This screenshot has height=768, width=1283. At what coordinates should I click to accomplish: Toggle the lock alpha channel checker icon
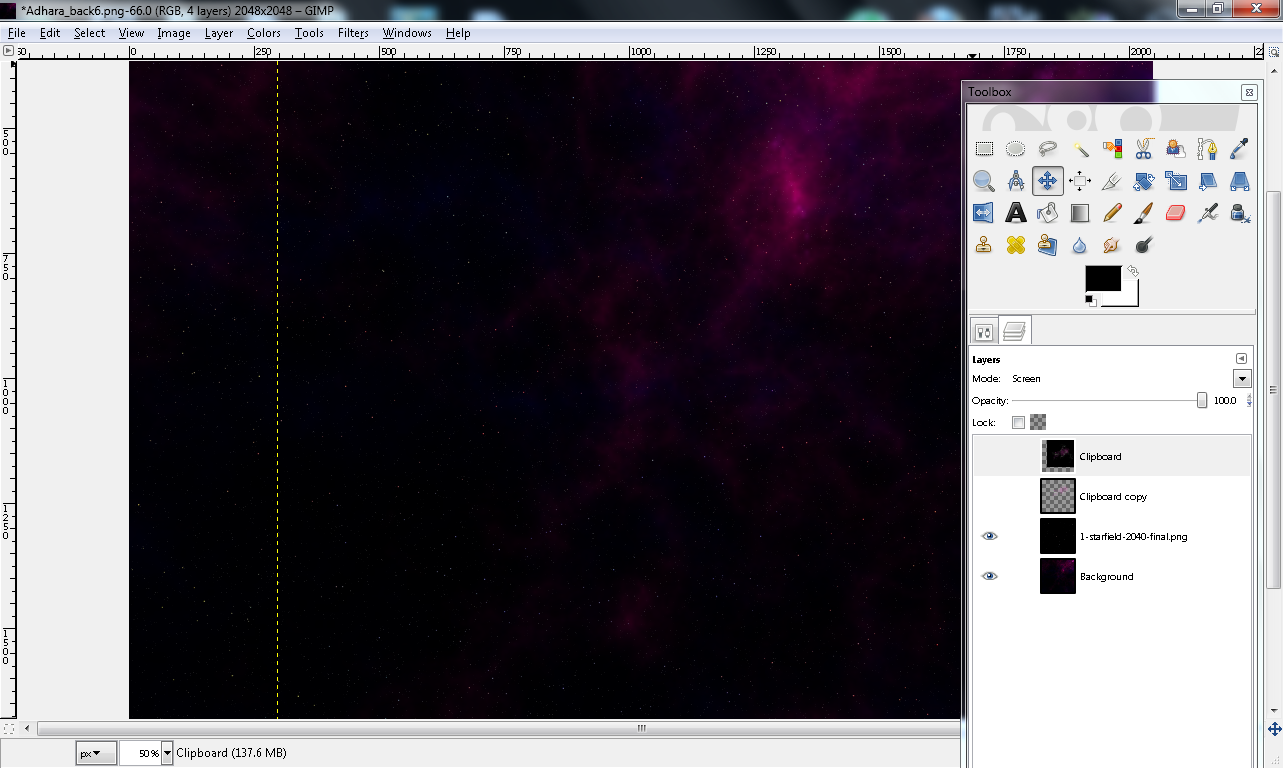(1038, 422)
